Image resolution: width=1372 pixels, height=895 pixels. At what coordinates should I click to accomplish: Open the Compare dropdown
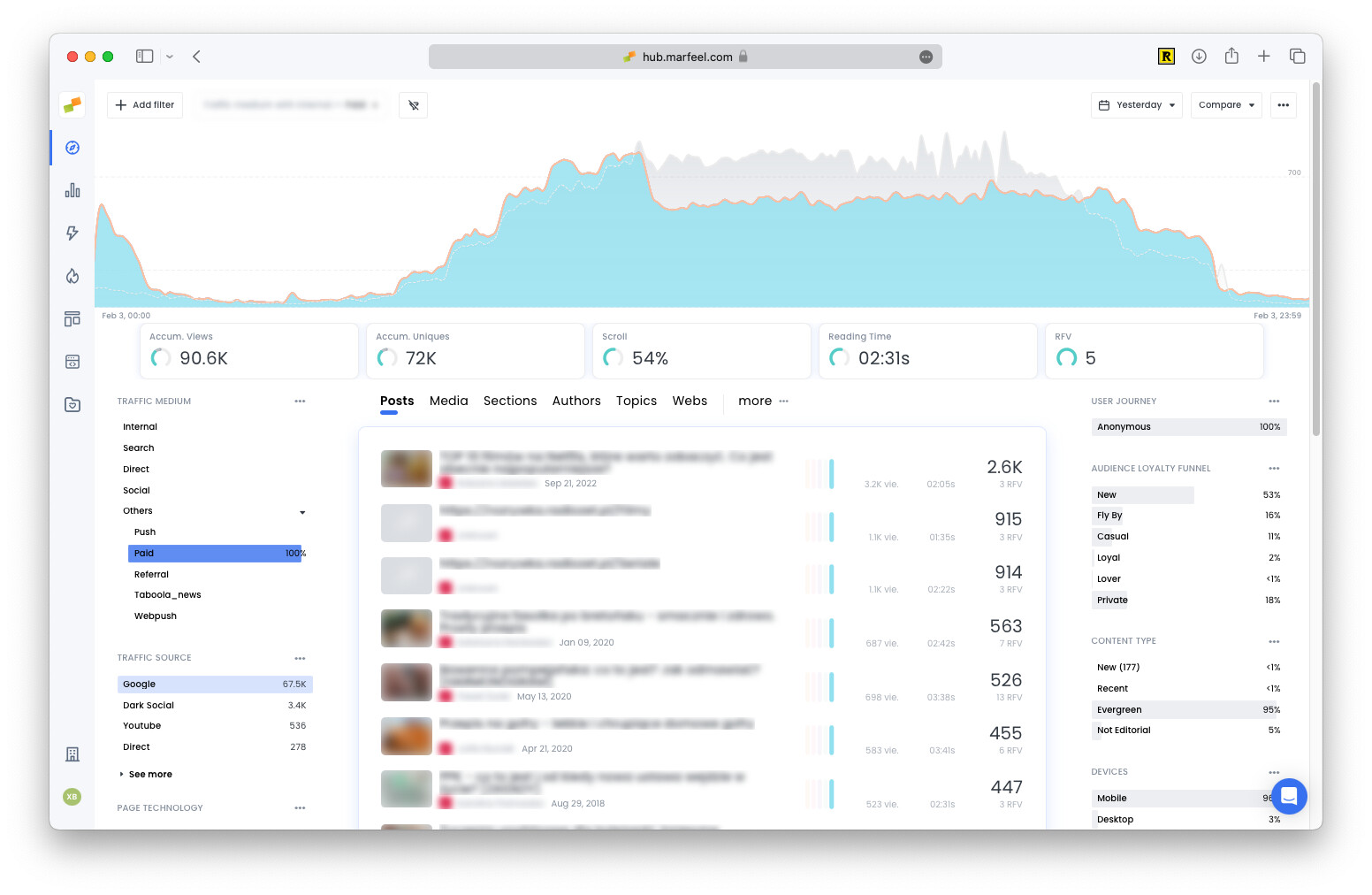[x=1226, y=104]
